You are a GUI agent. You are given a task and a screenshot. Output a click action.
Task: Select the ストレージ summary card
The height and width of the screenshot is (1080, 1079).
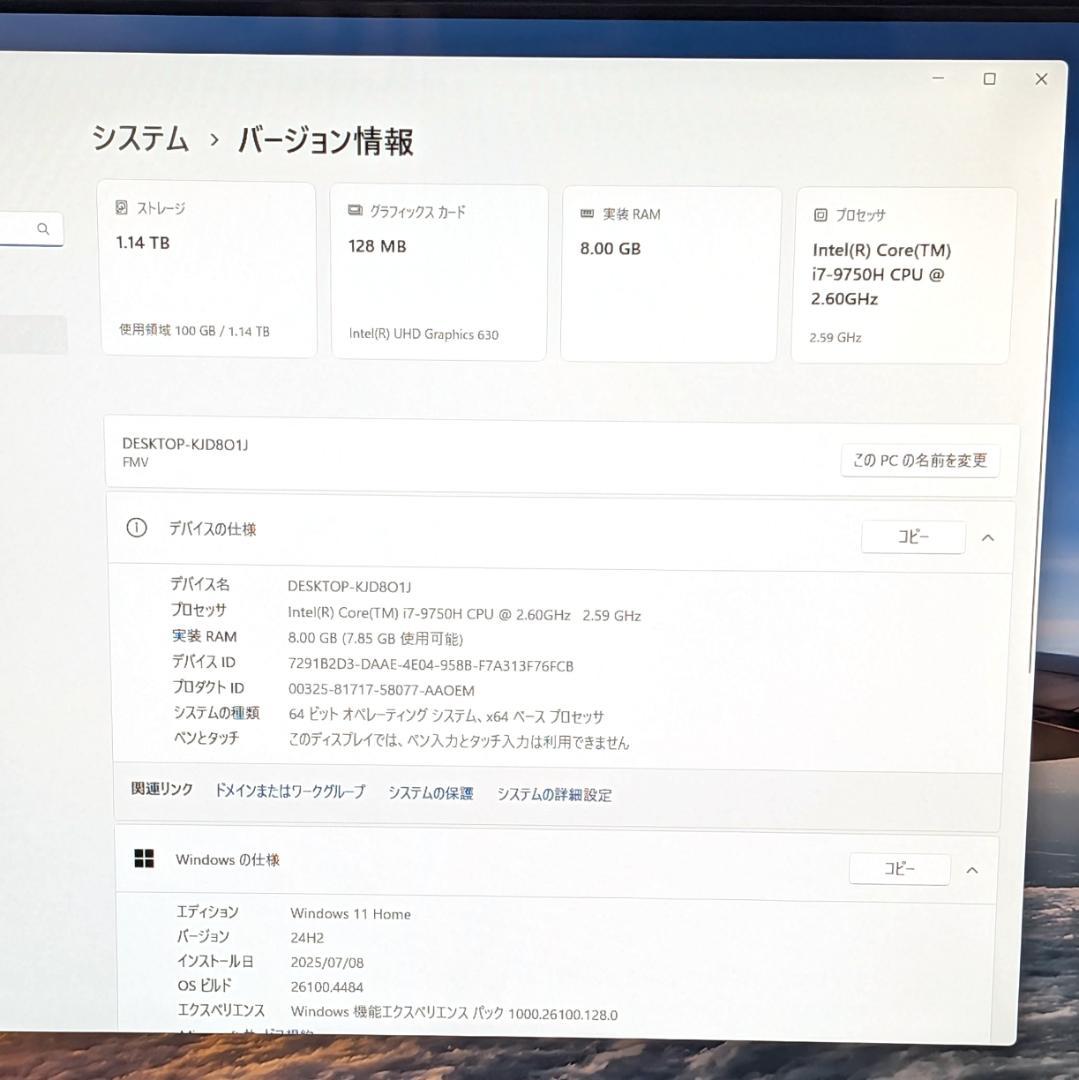[206, 270]
